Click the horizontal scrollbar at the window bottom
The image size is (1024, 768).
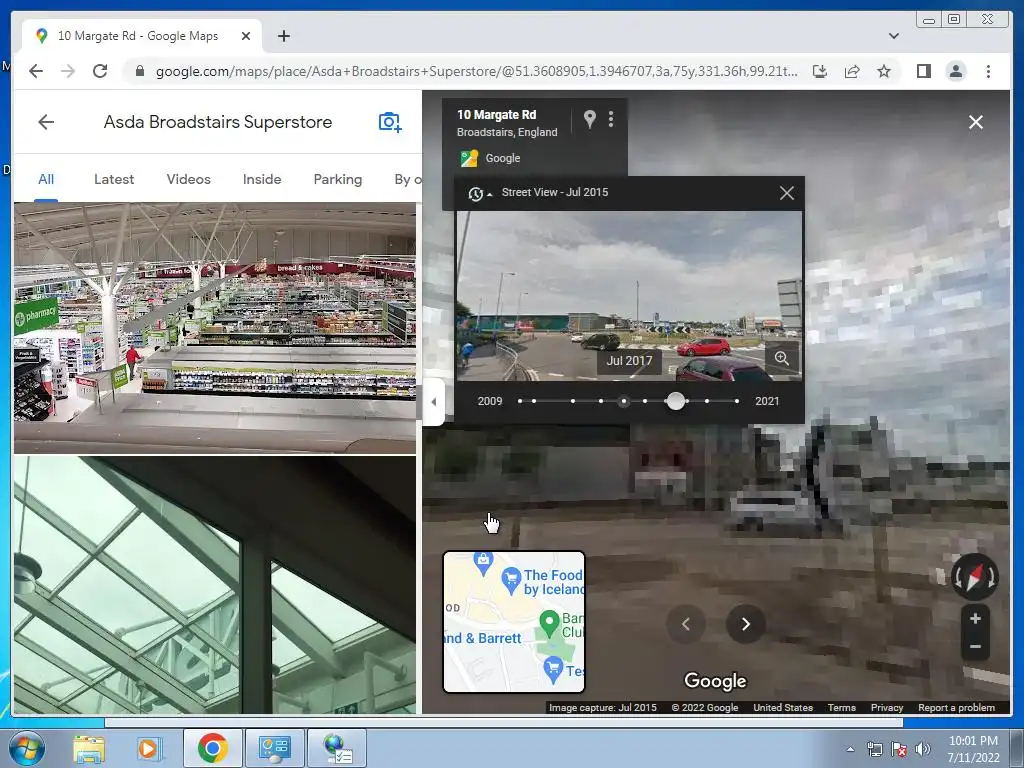504,722
